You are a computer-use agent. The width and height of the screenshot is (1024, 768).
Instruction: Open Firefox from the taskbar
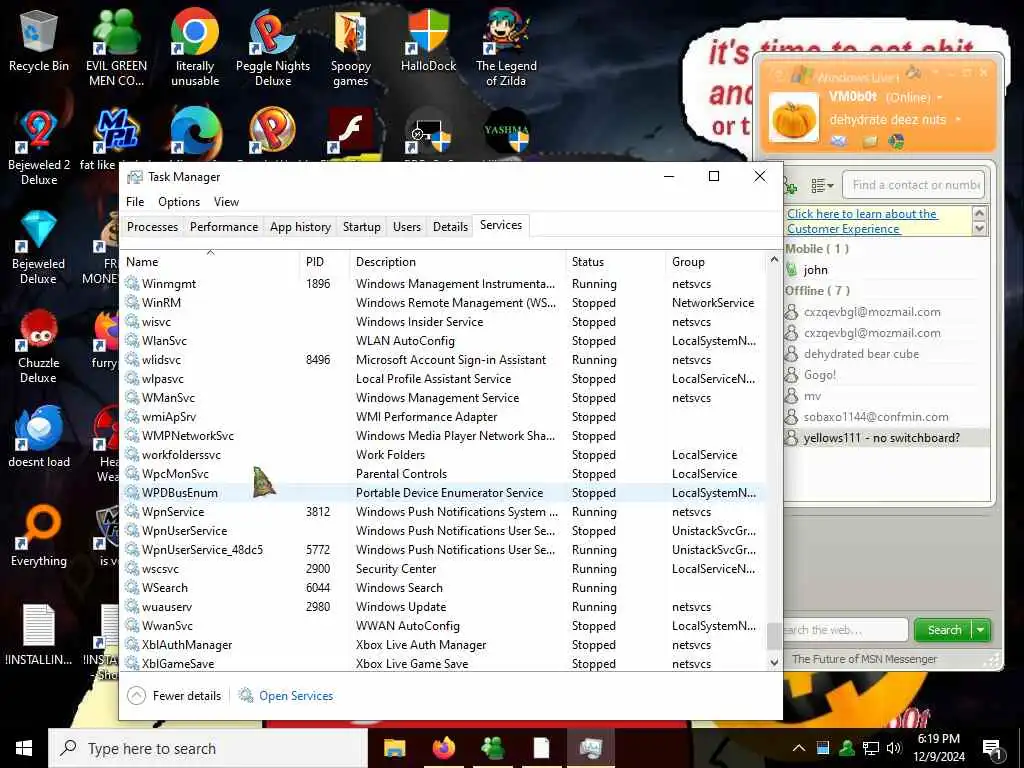(x=443, y=748)
